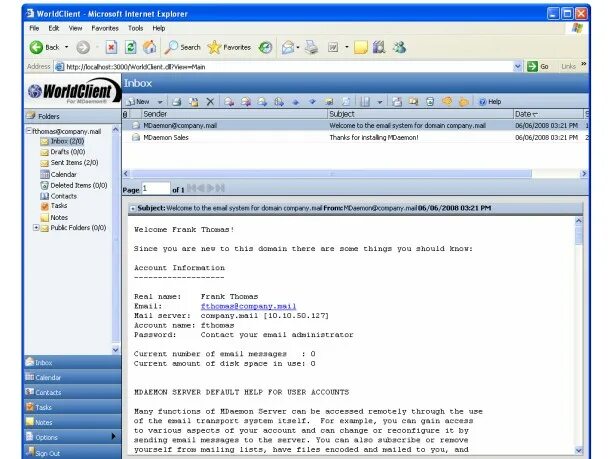Open the Help menu in menu bar
Viewport: 612px width, 459px height.
[159, 28]
